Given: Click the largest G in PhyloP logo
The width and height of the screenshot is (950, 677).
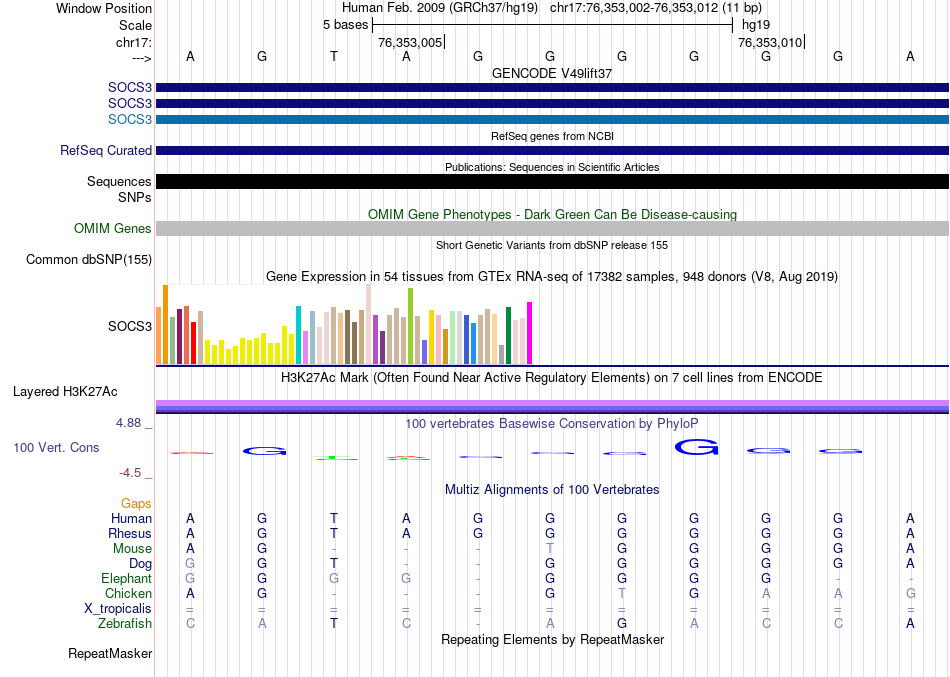Looking at the screenshot, I should (x=696, y=447).
